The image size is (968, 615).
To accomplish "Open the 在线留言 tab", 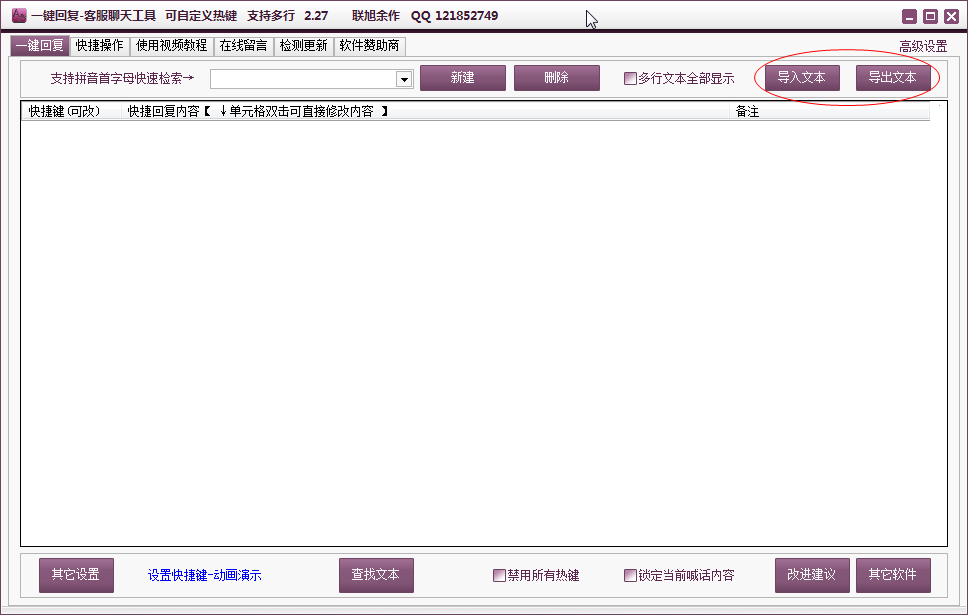I will pos(243,46).
